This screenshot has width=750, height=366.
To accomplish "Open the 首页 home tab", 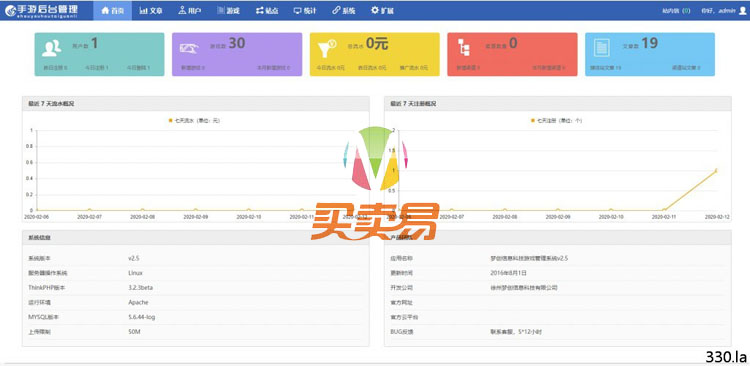I will (x=112, y=11).
